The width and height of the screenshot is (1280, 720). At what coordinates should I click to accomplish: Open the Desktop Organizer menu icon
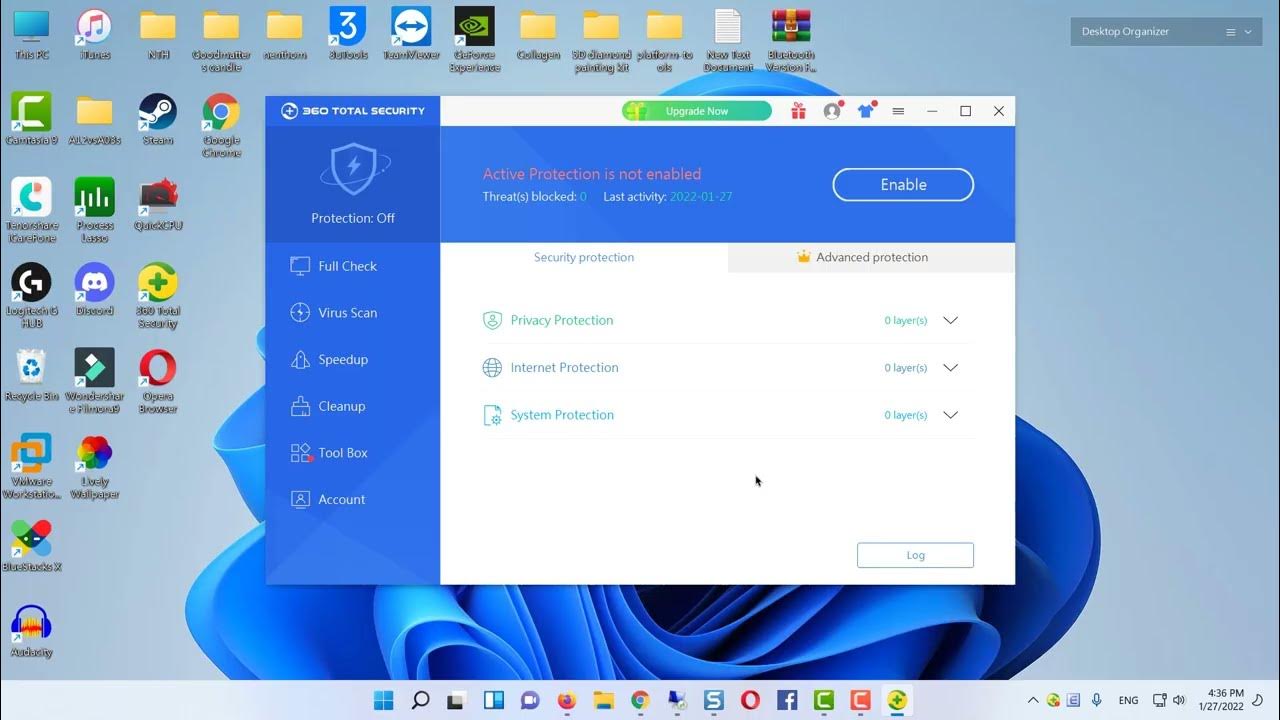click(x=1231, y=32)
